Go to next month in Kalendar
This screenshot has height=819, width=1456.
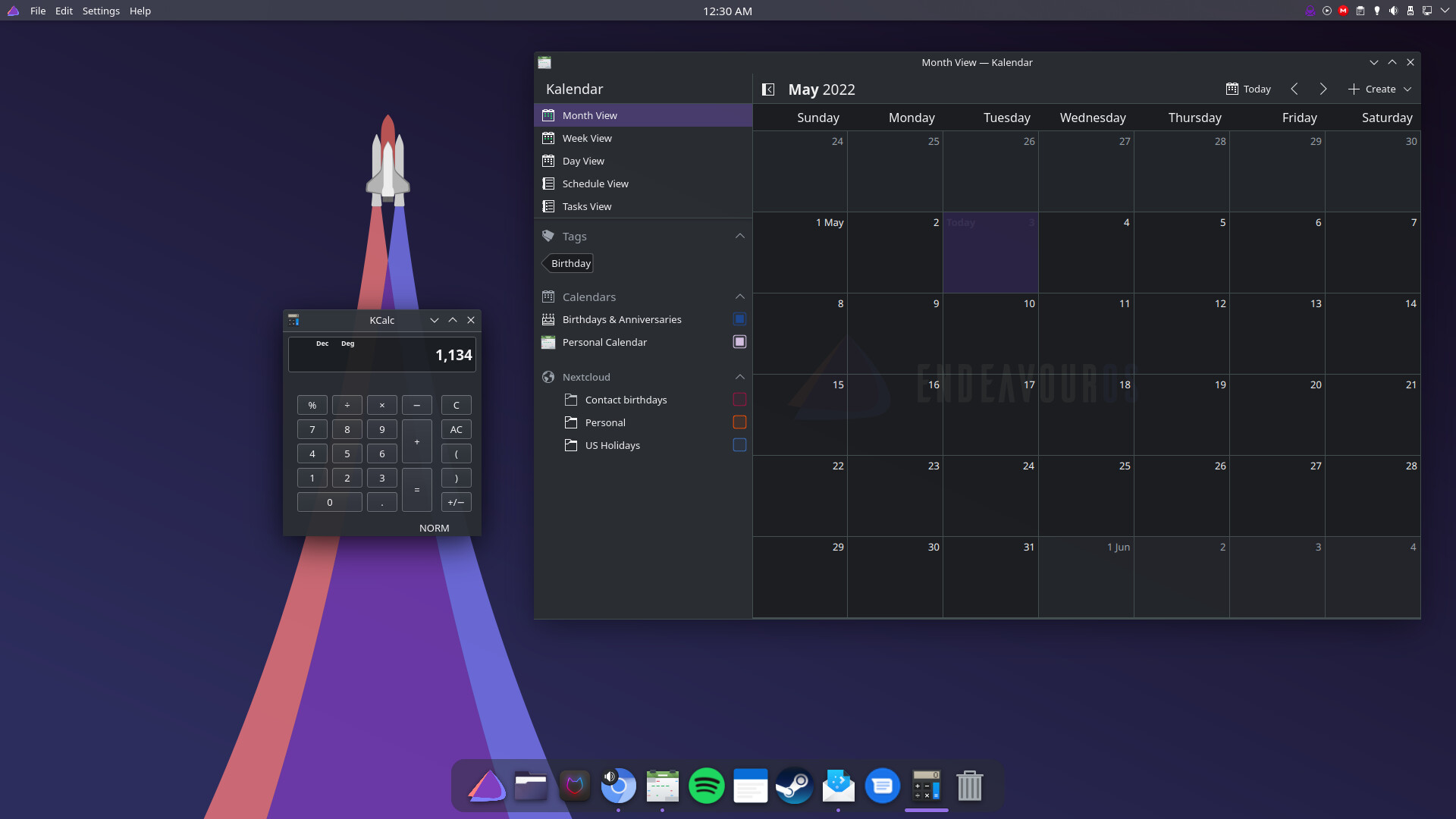click(1323, 89)
